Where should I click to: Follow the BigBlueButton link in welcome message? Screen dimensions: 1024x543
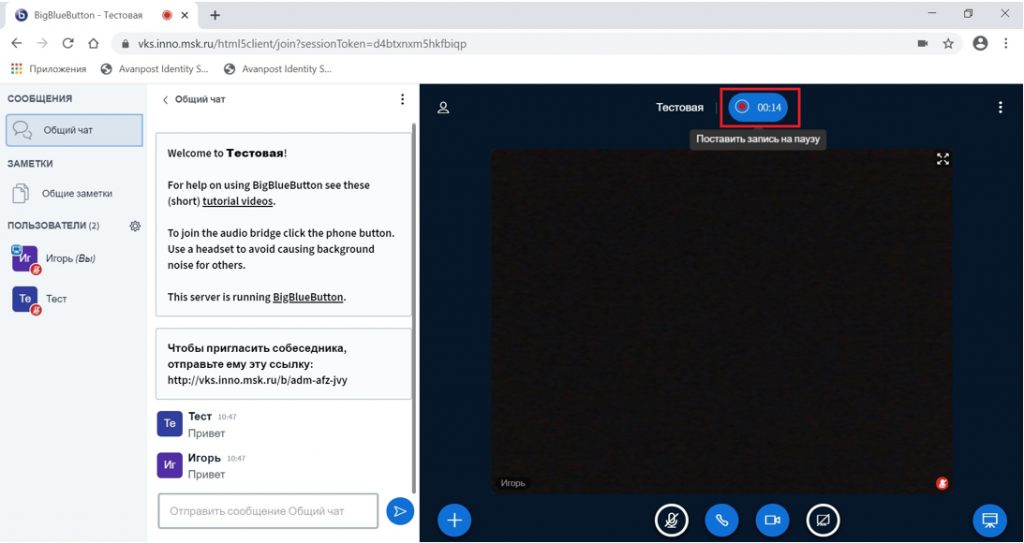[308, 297]
